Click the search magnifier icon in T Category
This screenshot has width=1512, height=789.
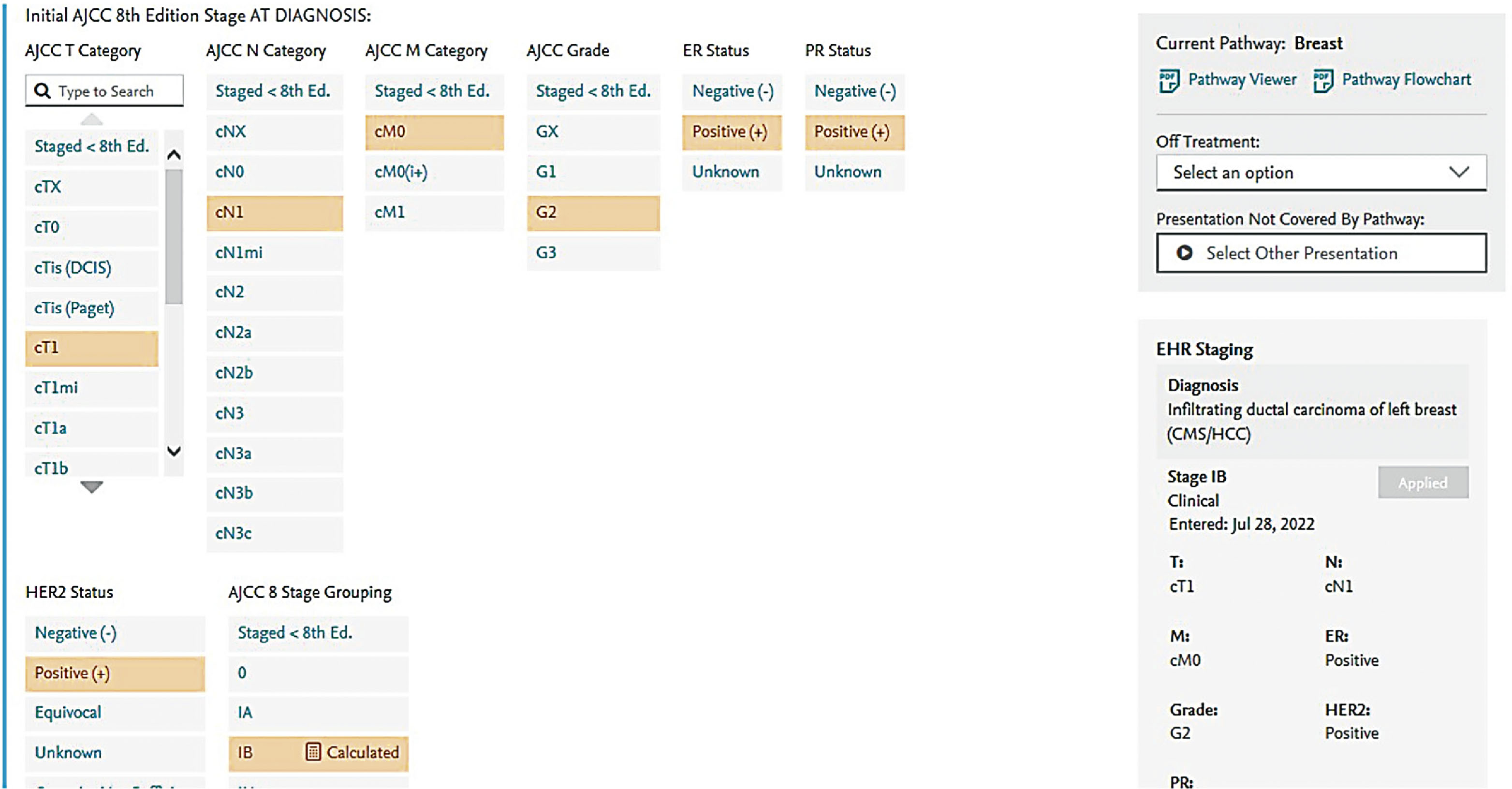point(42,91)
